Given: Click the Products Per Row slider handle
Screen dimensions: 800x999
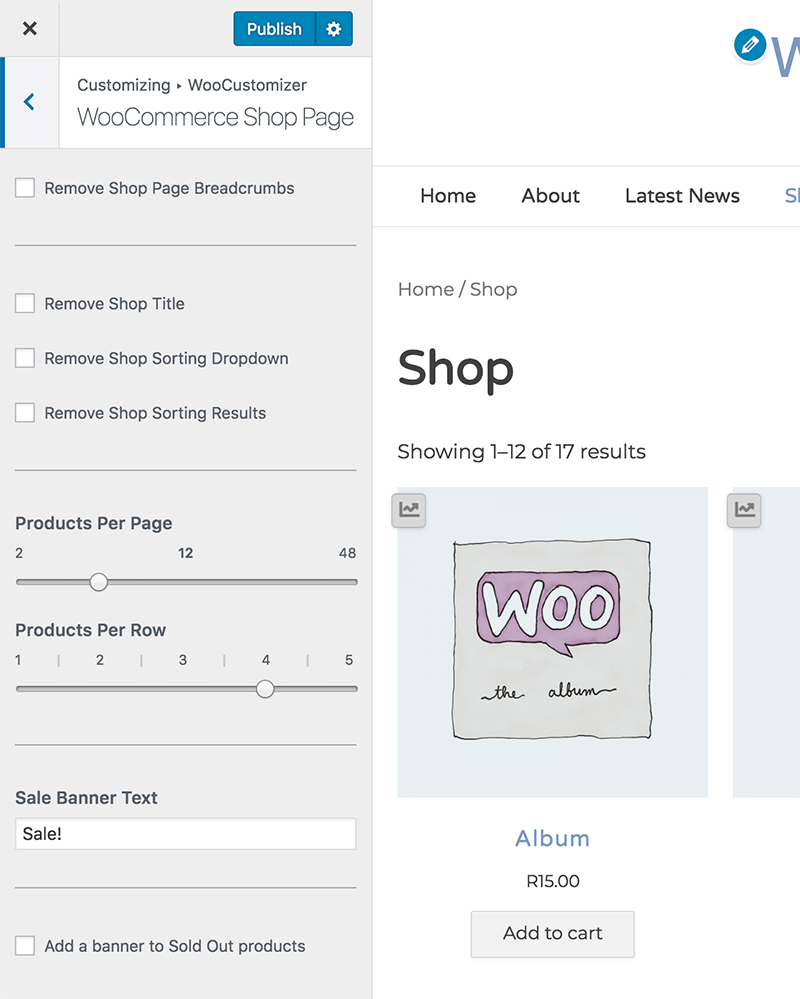Looking at the screenshot, I should click(x=265, y=689).
